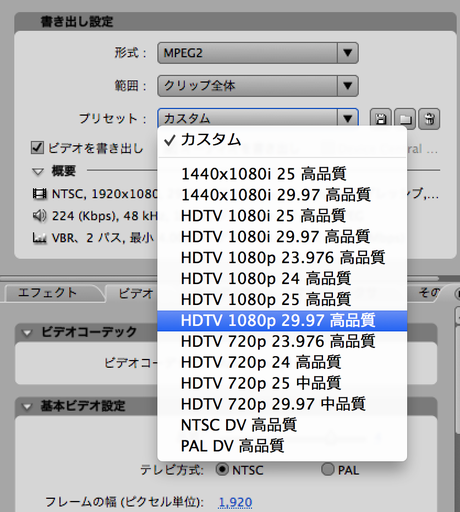The width and height of the screenshot is (460, 512).
Task: Click the delete preset trash icon
Action: (429, 119)
